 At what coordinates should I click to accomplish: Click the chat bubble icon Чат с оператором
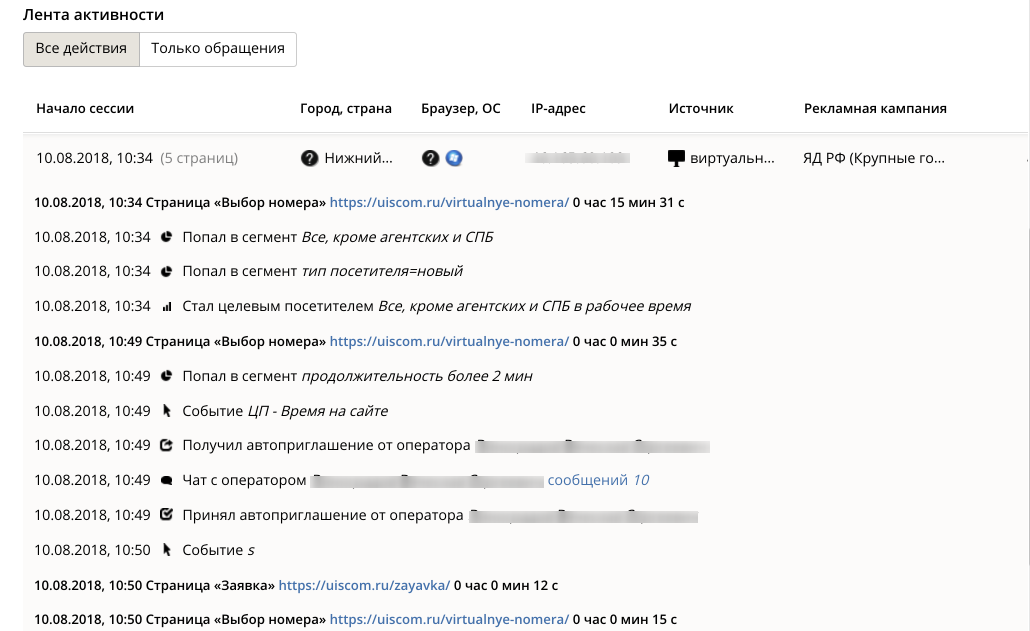(x=167, y=481)
